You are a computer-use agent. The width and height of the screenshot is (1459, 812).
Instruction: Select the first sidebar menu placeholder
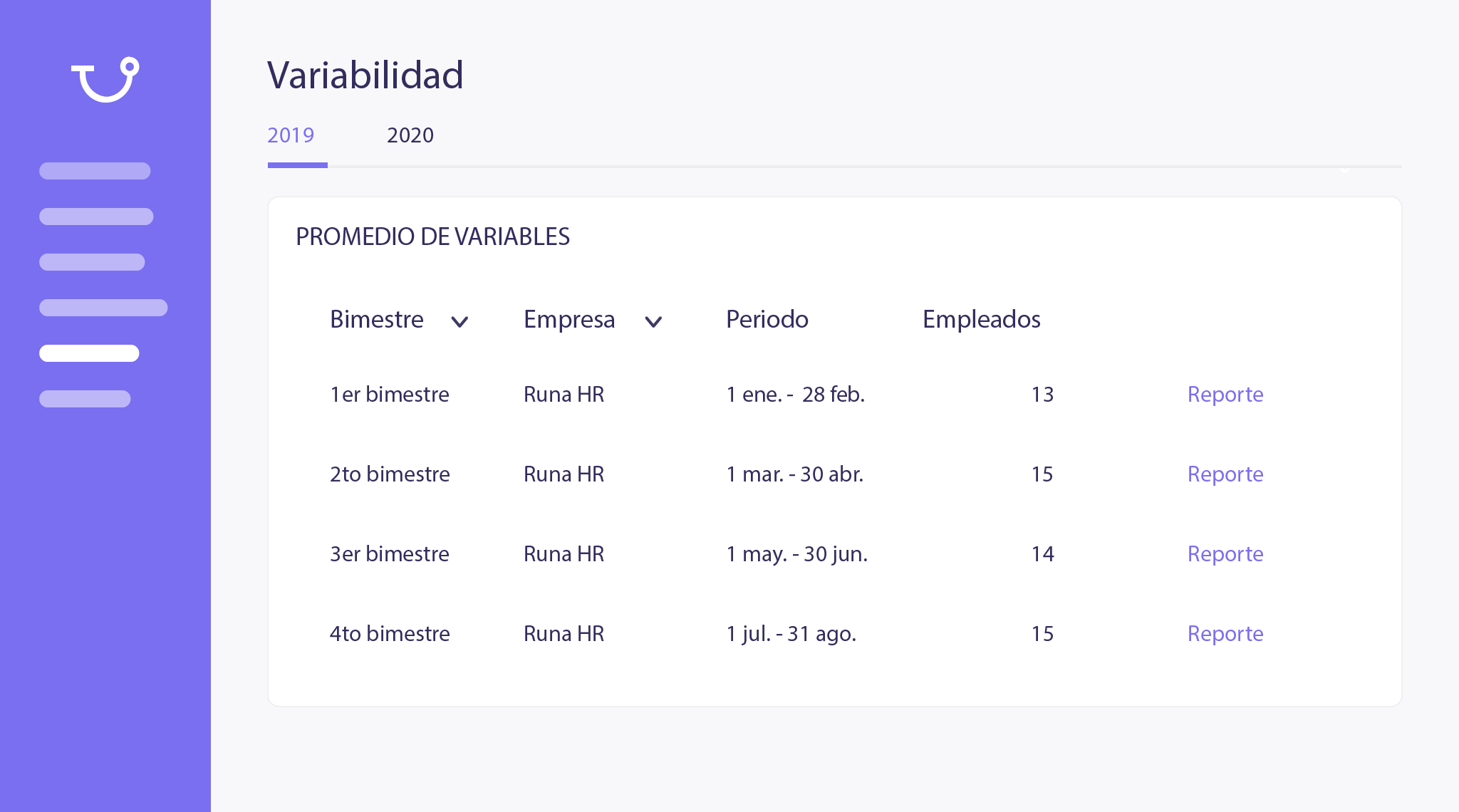(95, 171)
